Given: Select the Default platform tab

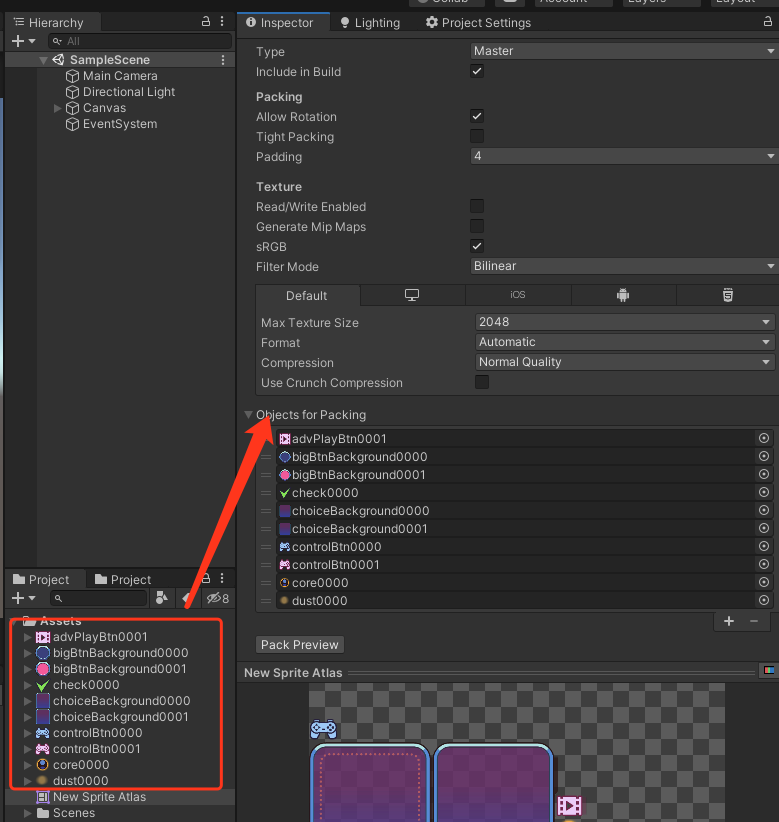Looking at the screenshot, I should point(308,296).
